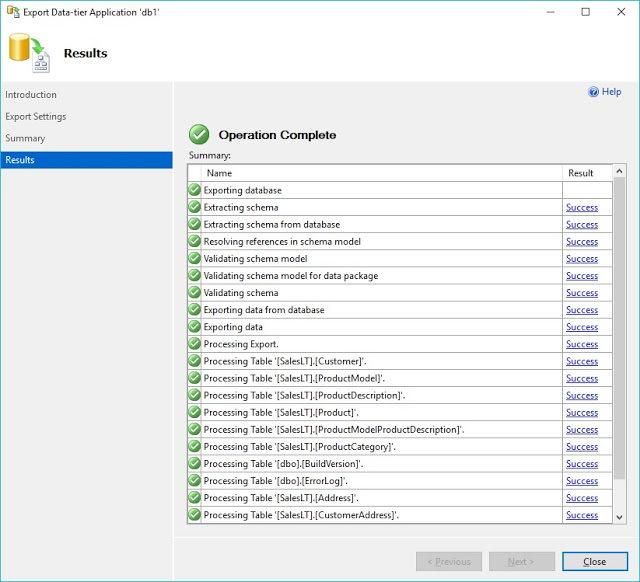Click the green check next to Processing Export
Image resolution: width=640 pixels, height=582 pixels.
pos(195,344)
